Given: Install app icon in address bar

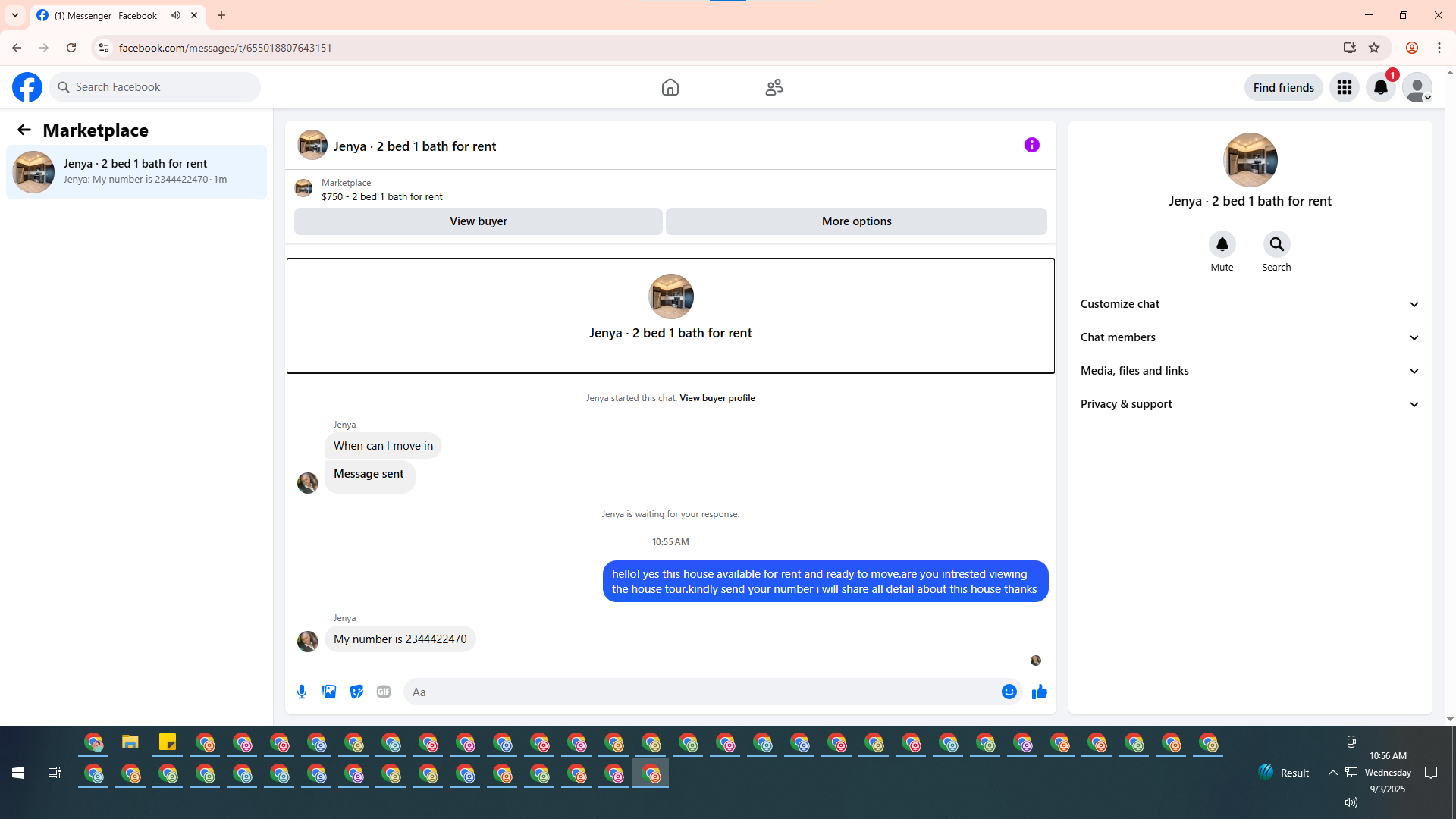Looking at the screenshot, I should tap(1350, 48).
